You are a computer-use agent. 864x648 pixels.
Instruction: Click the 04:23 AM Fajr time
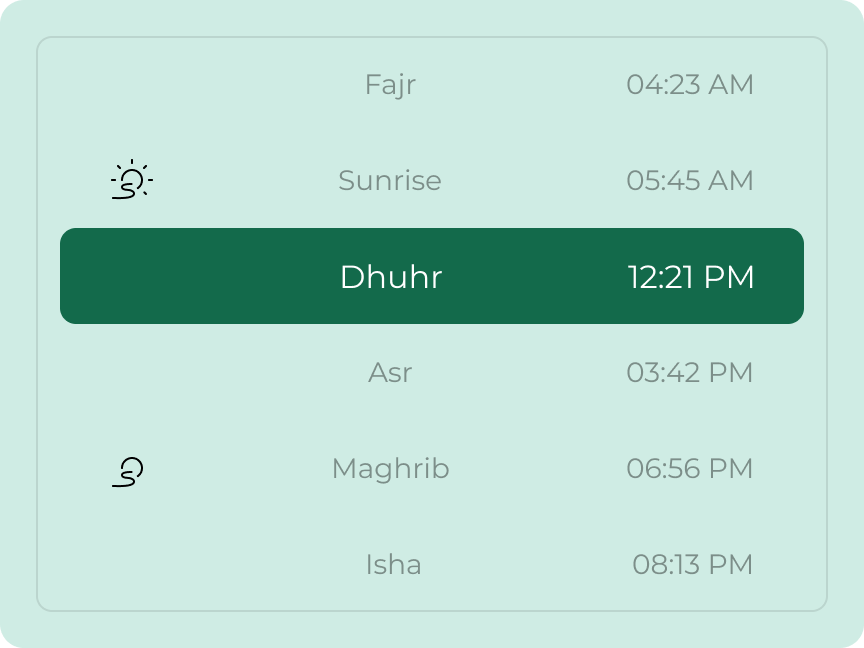pos(690,85)
